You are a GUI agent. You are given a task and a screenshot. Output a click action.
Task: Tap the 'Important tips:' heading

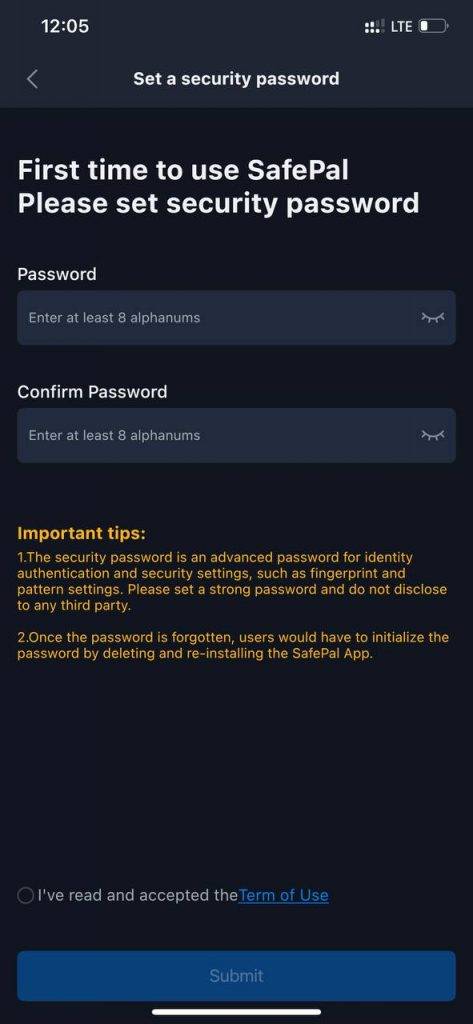click(82, 533)
